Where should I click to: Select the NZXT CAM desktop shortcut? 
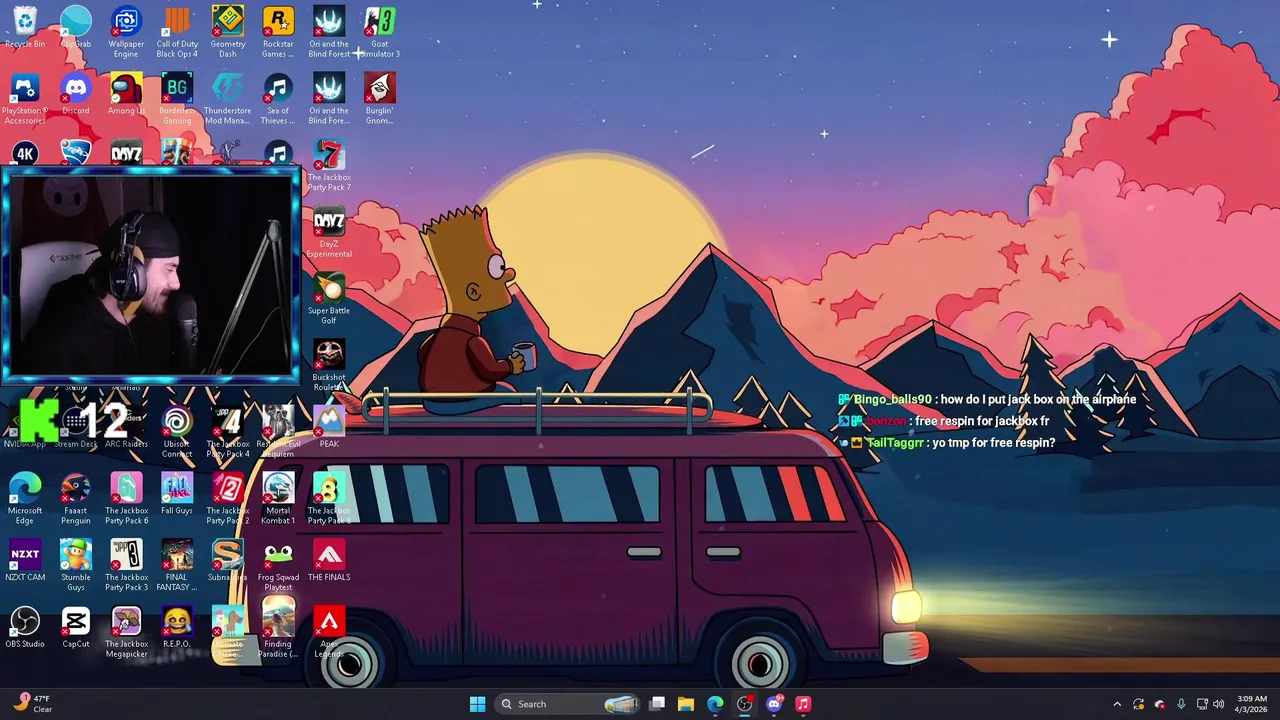[x=25, y=561]
